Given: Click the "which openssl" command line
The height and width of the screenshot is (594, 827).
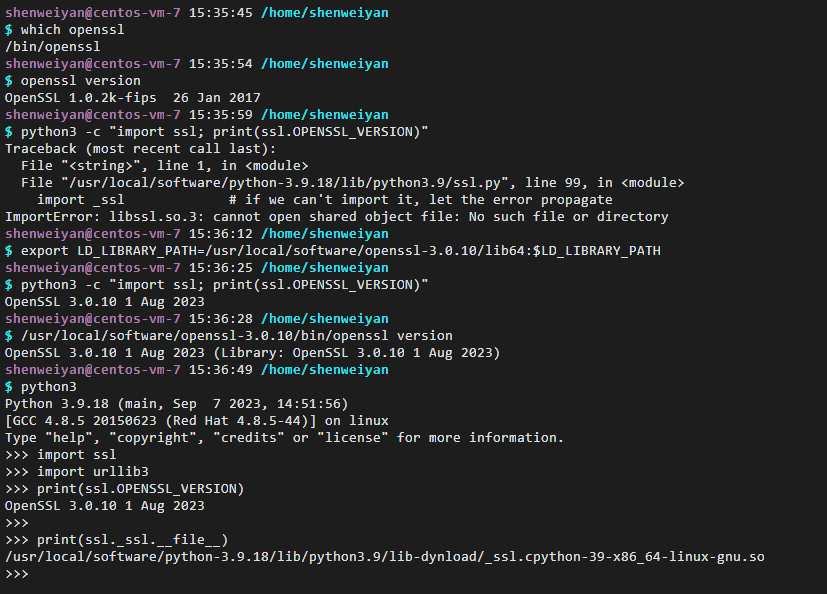Looking at the screenshot, I should point(65,30).
